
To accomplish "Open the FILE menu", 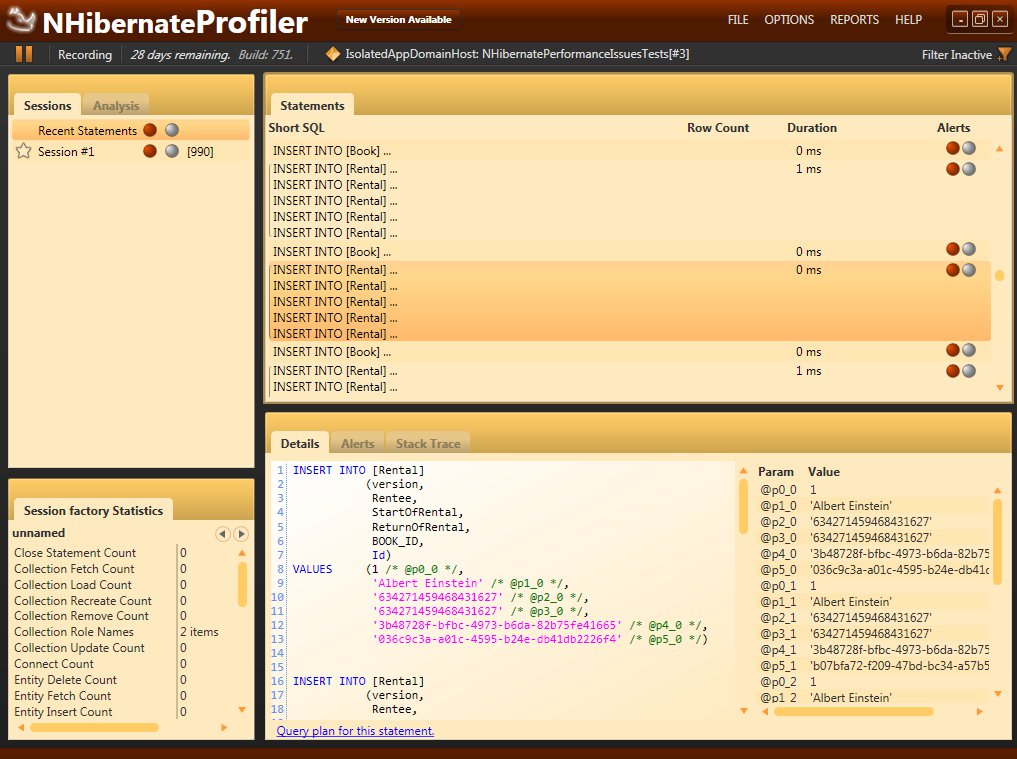I will (737, 19).
